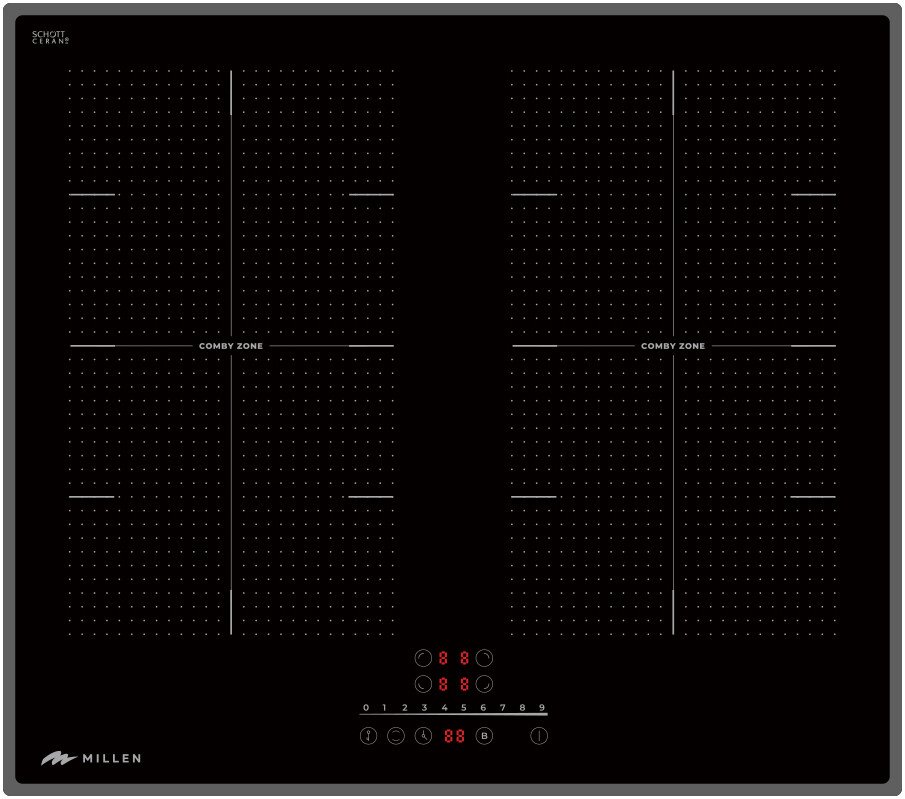Screen dimensions: 905x799
Task: Set power slider to level 0
Action: [x=366, y=708]
